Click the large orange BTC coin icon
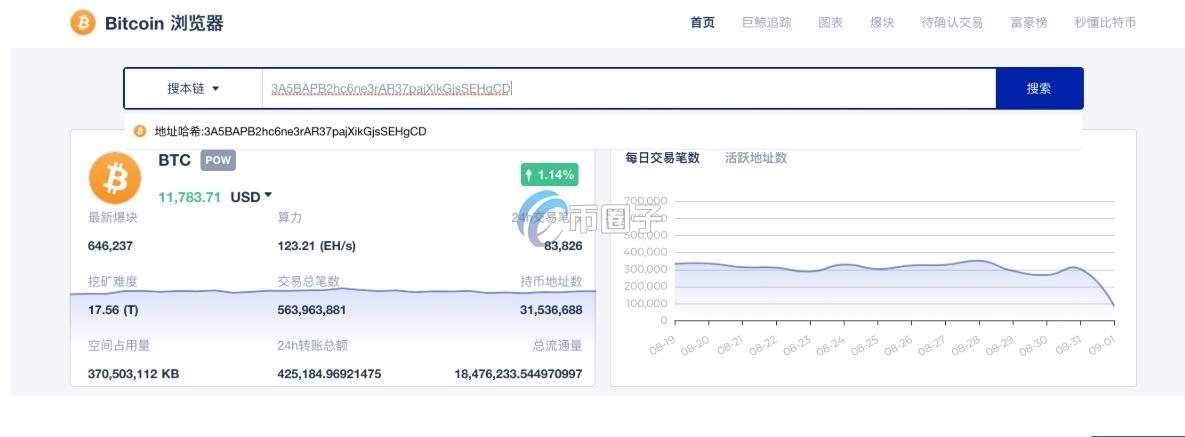This screenshot has height=437, width=1185. point(115,178)
